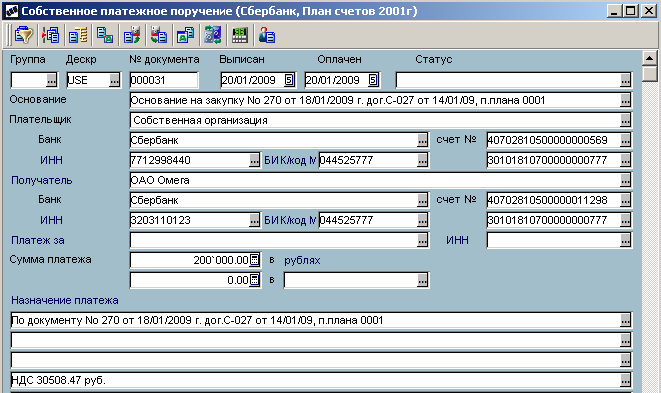661x393 pixels.
Task: Click the form window with document icon
Action: pos(185,35)
